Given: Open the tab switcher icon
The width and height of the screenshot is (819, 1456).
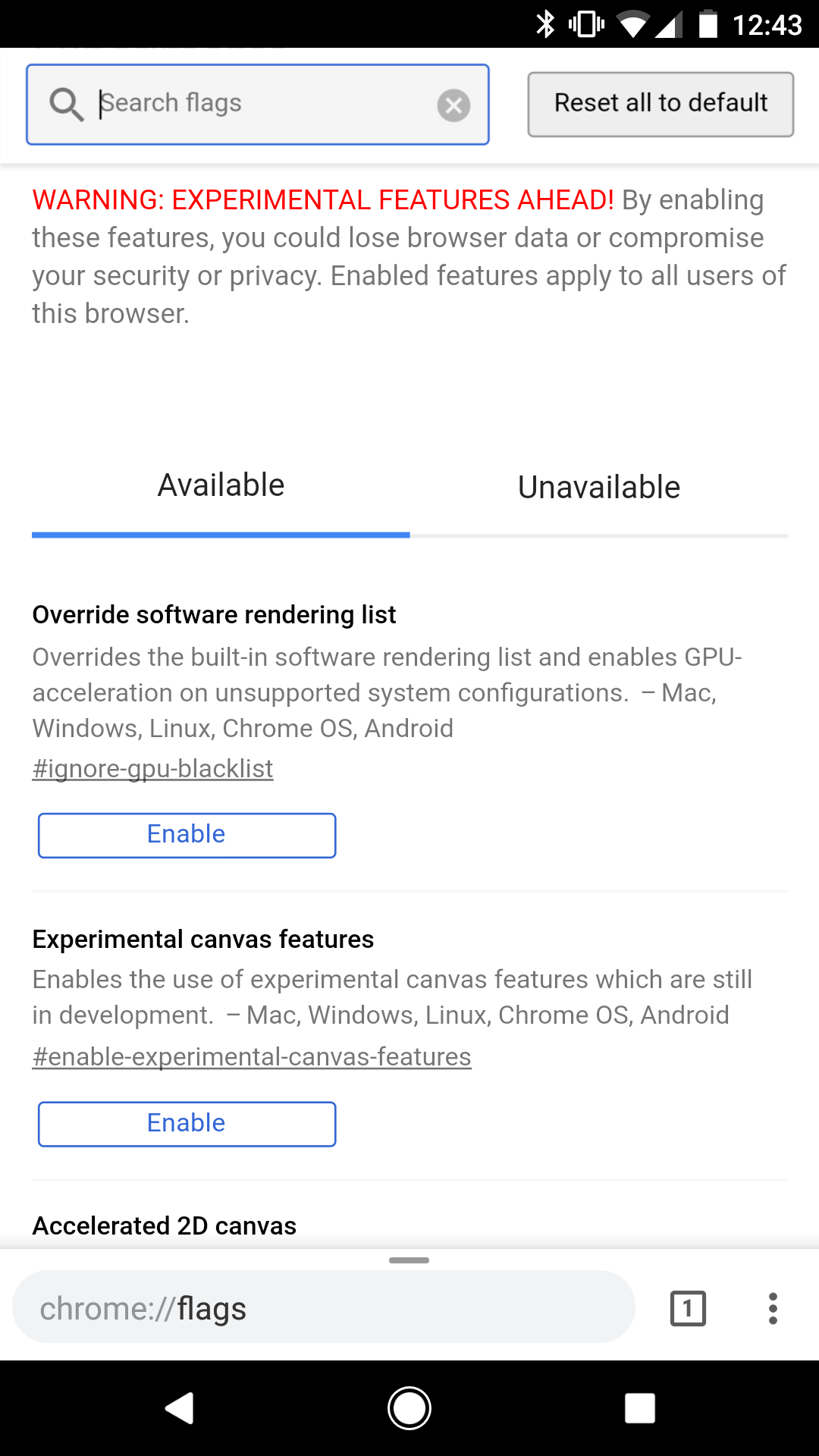Looking at the screenshot, I should 688,1308.
